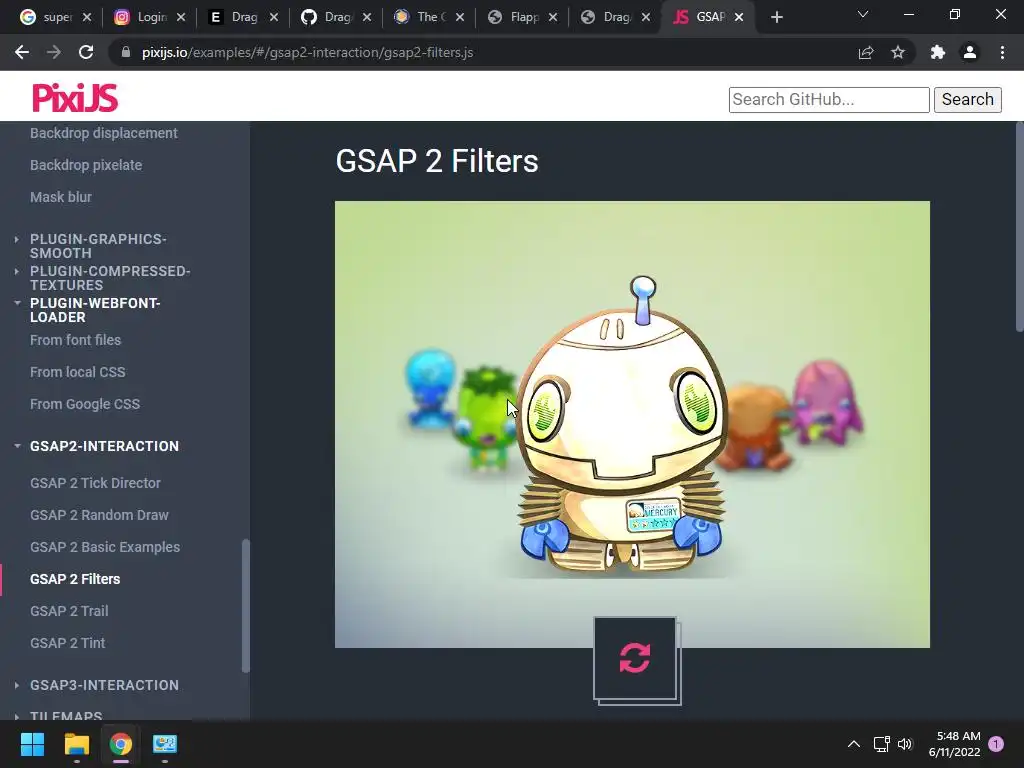Viewport: 1024px width, 768px height.
Task: Open From local CSS example
Action: [77, 372]
